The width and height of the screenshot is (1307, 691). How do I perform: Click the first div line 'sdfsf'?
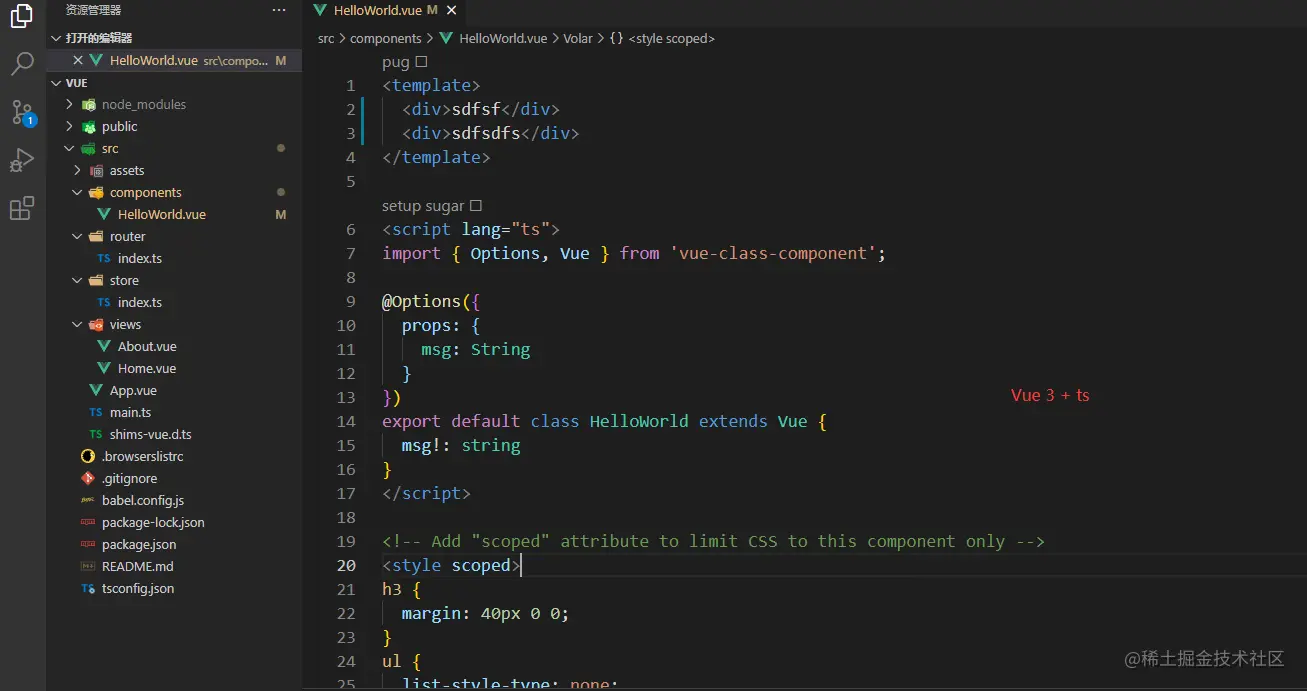pyautogui.click(x=481, y=109)
